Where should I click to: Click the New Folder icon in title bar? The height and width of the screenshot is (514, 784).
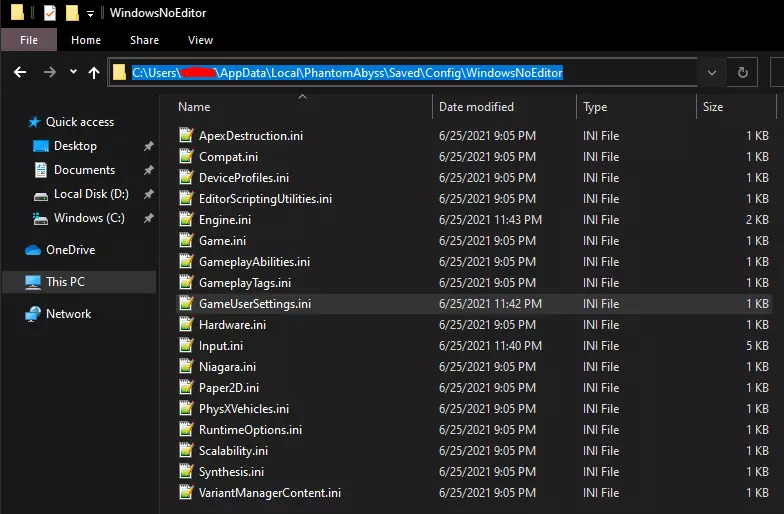pos(72,12)
